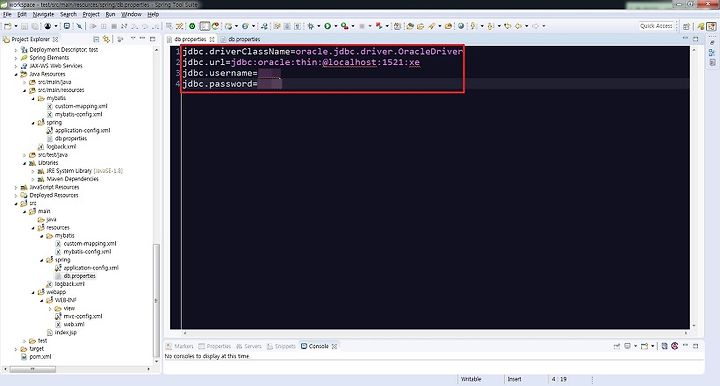Open the File menu
This screenshot has width=720, height=386.
[x=7, y=14]
